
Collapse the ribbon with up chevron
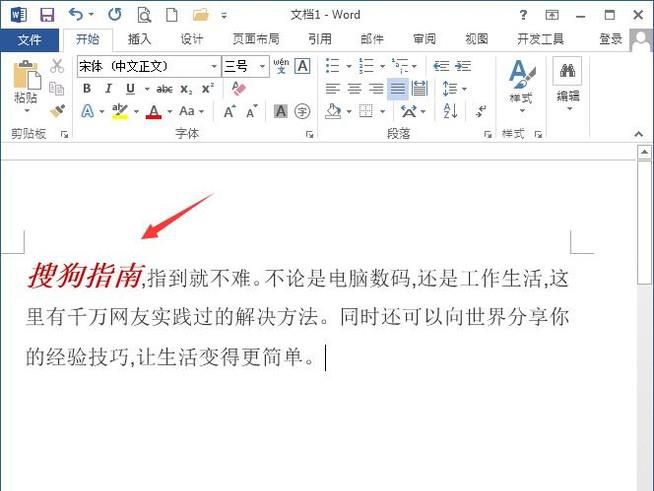639,134
